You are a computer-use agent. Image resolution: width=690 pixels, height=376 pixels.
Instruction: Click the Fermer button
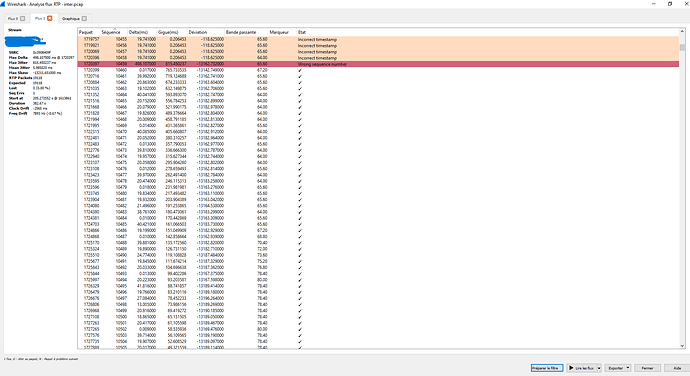point(647,368)
